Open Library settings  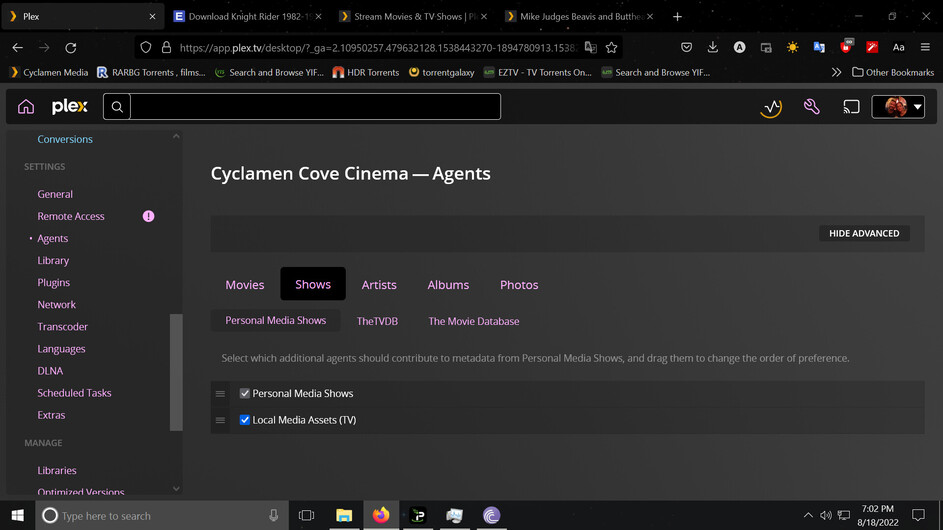coord(53,260)
